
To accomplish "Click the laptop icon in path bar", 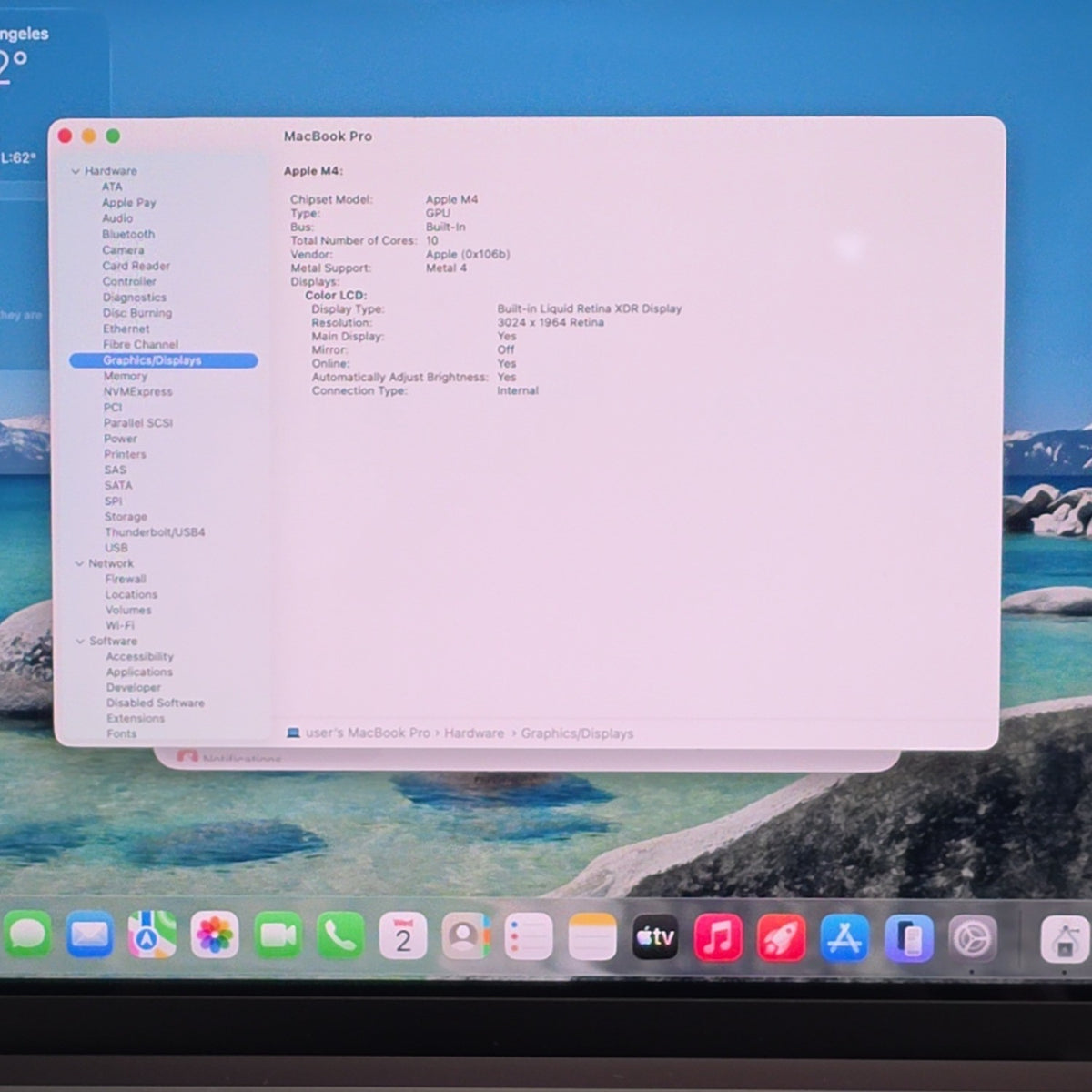I will tap(293, 733).
